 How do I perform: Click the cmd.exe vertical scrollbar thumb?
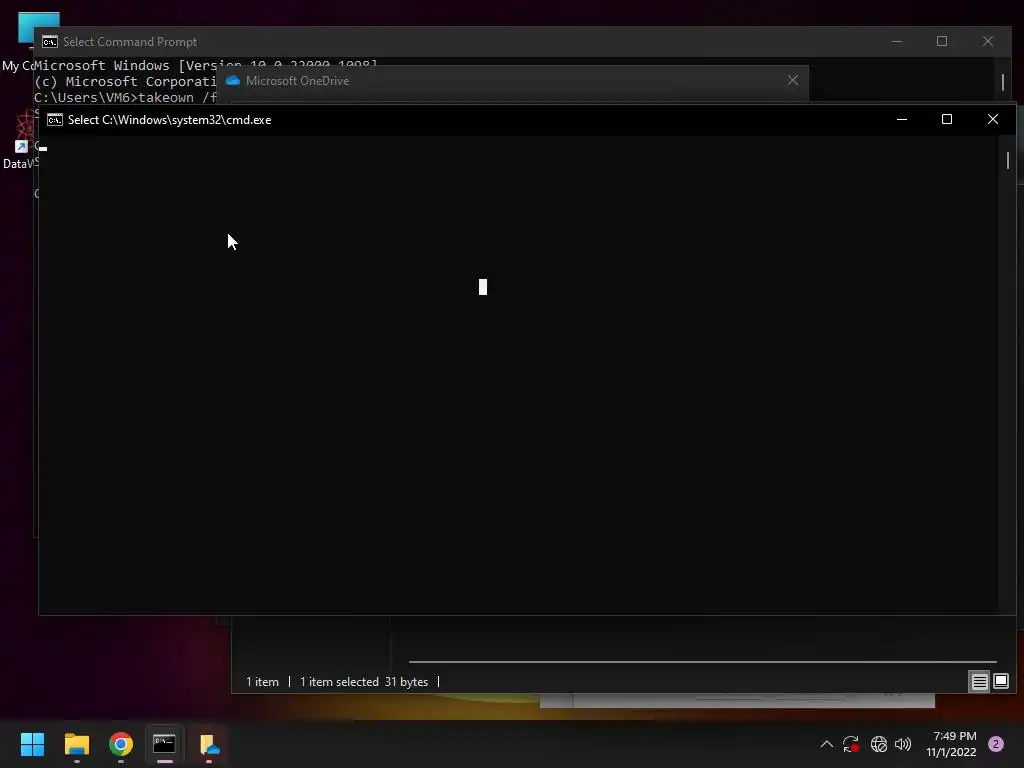tap(1008, 160)
